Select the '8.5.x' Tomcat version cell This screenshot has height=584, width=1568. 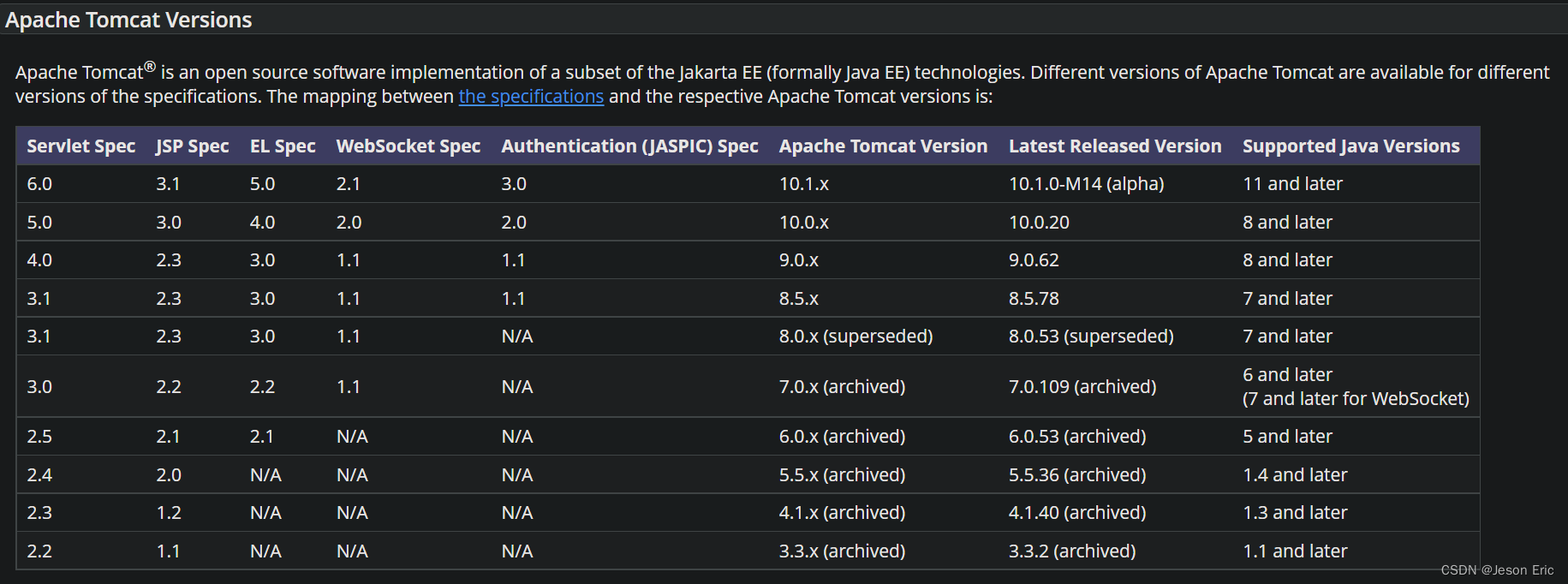[x=799, y=299]
